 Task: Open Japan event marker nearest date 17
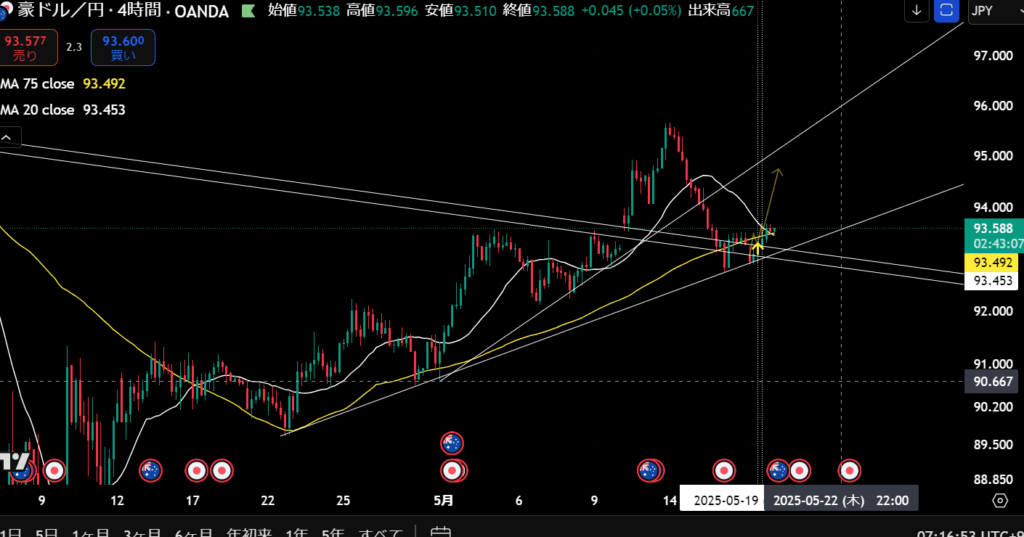197,470
